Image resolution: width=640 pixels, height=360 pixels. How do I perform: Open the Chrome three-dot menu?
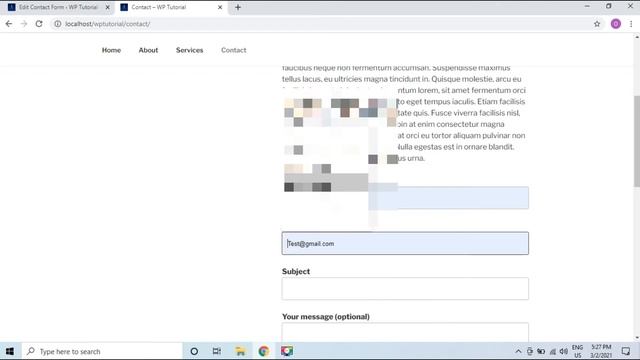coord(631,24)
